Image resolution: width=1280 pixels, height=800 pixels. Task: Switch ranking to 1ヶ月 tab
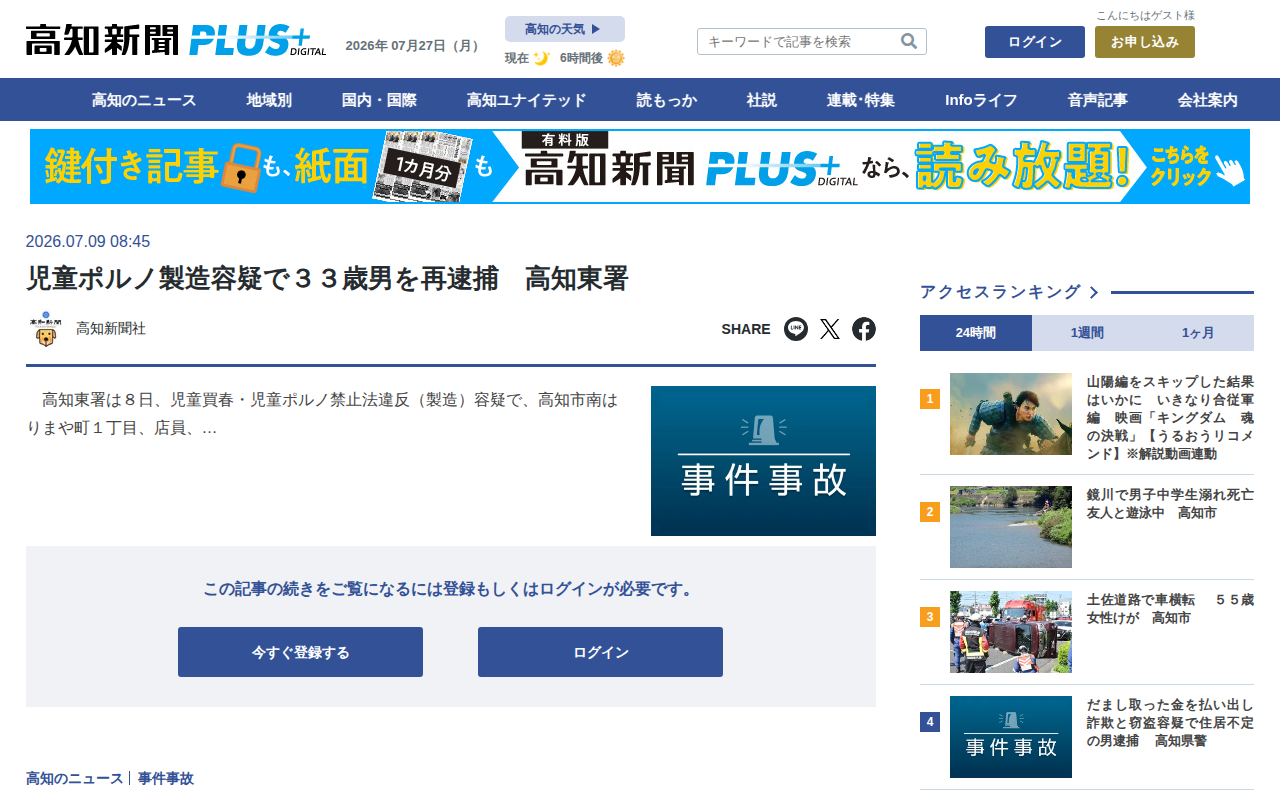pos(1198,333)
